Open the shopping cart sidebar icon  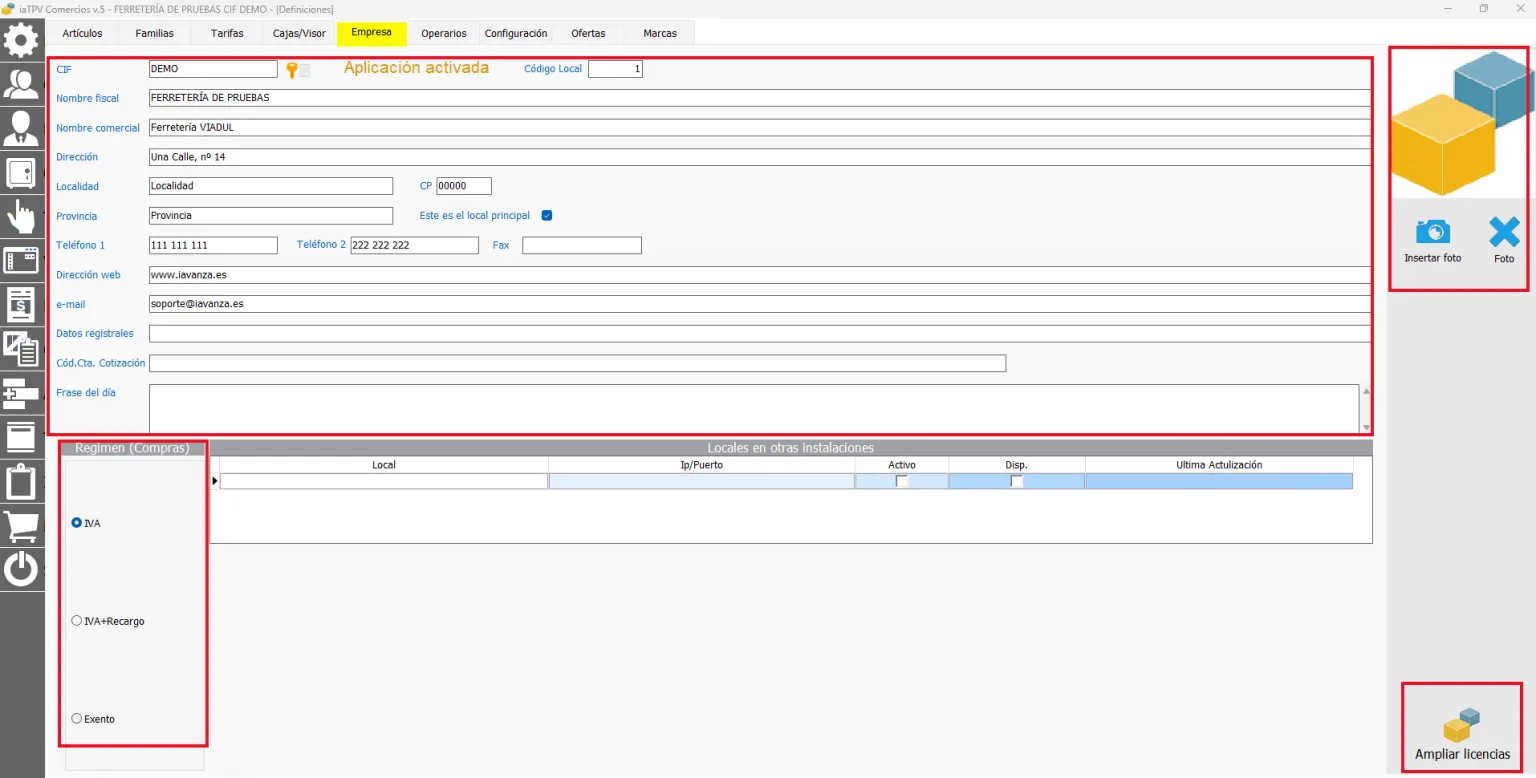point(21,525)
